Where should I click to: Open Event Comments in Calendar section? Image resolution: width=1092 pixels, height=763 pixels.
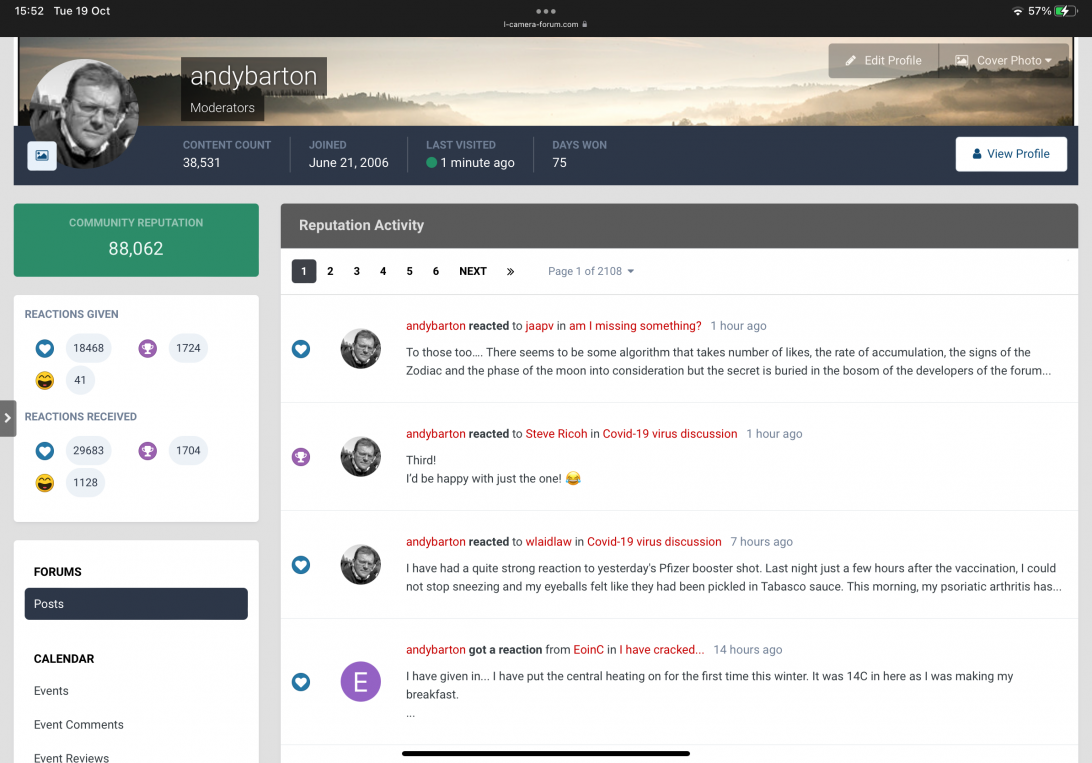pos(79,725)
